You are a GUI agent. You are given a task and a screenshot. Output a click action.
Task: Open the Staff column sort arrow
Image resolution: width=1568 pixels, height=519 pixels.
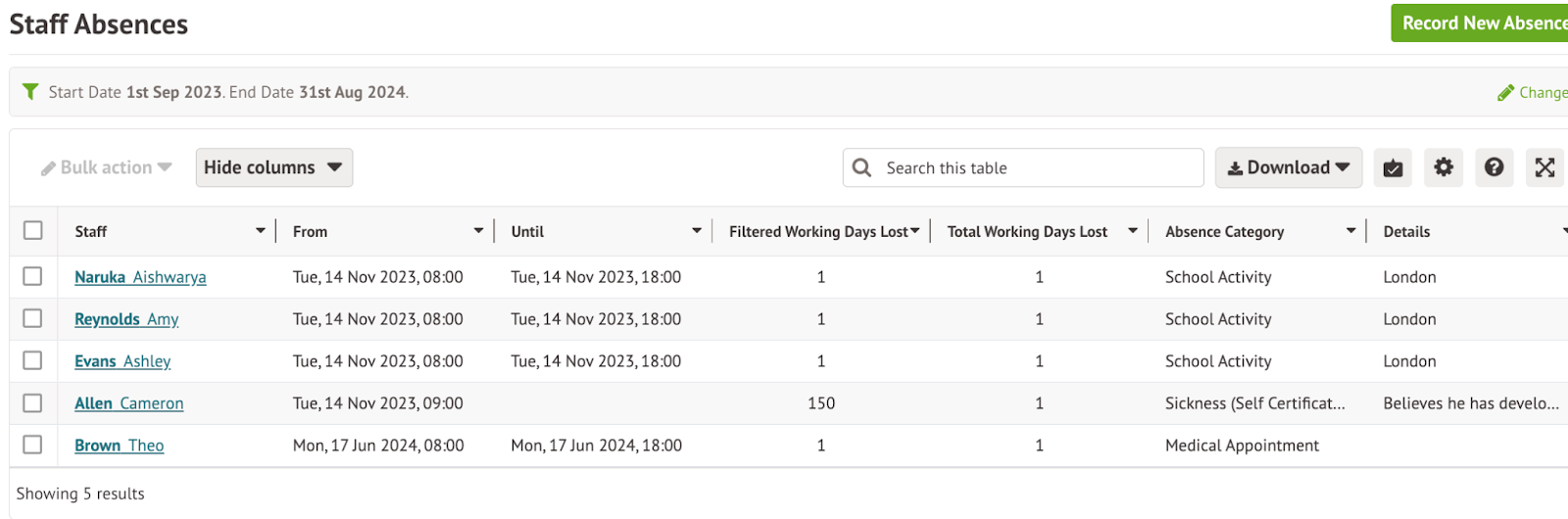tap(261, 231)
